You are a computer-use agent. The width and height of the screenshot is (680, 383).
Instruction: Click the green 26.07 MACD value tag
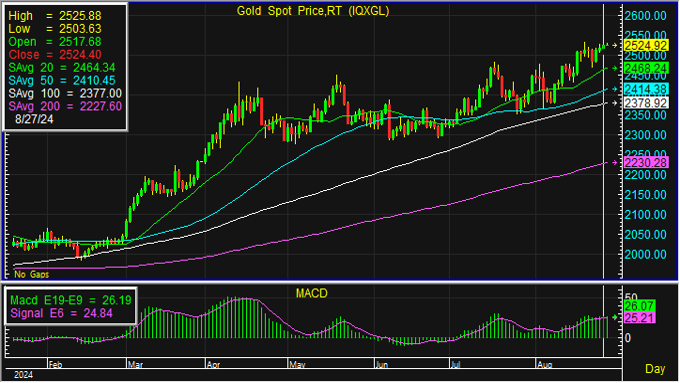[639, 306]
